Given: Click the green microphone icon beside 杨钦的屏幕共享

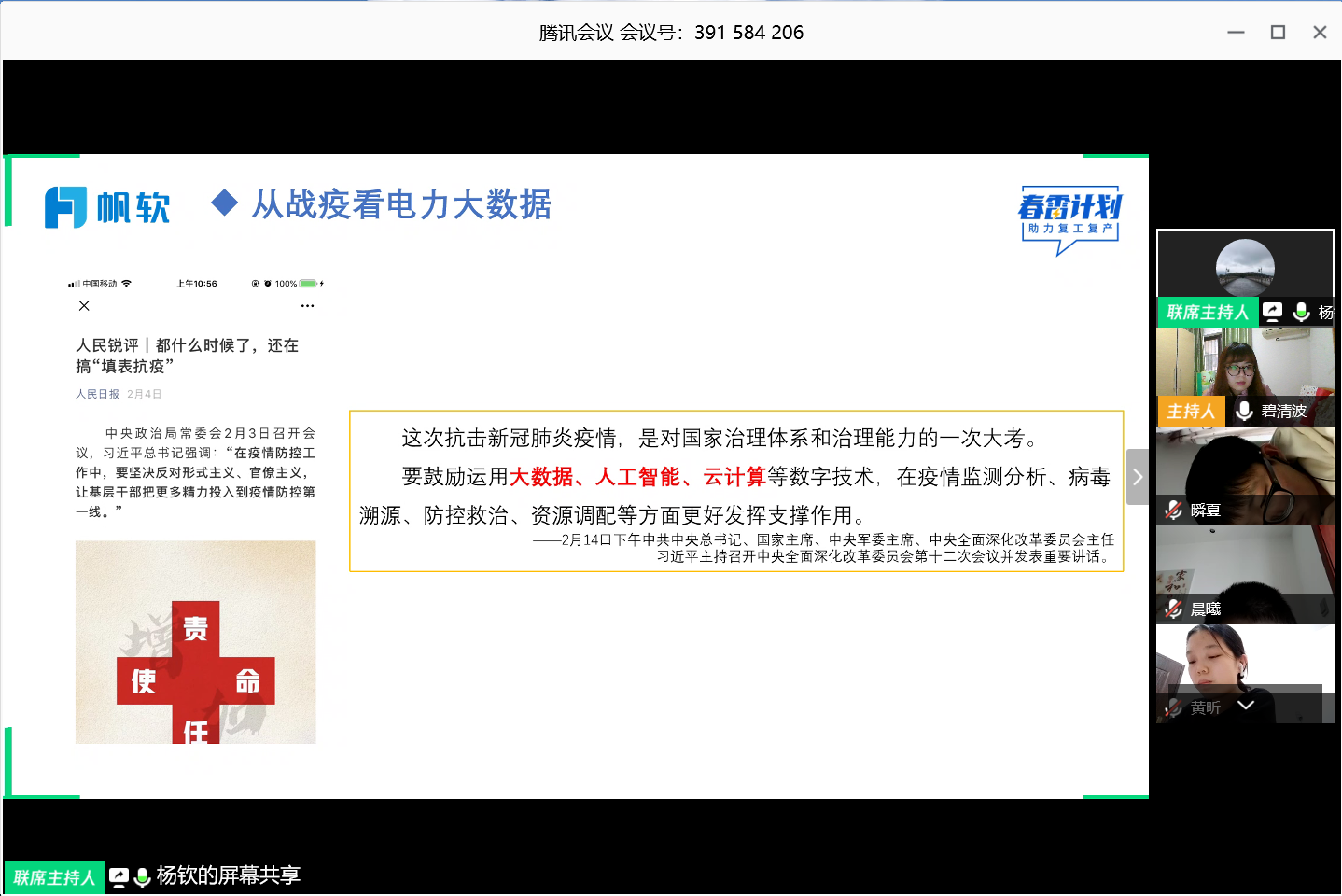Looking at the screenshot, I should 143,877.
